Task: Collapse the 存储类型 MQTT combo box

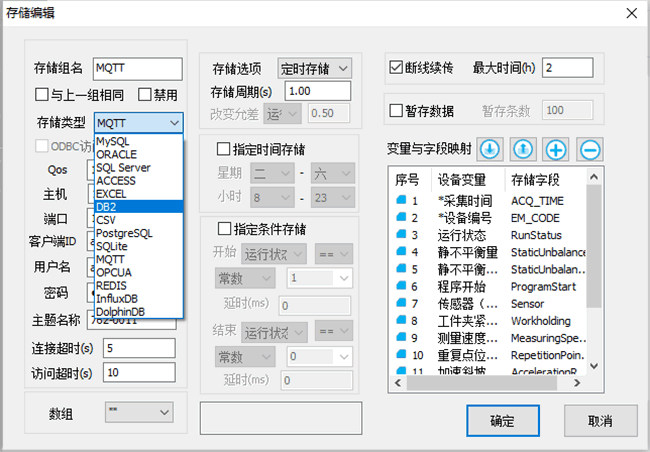Action: [x=174, y=122]
